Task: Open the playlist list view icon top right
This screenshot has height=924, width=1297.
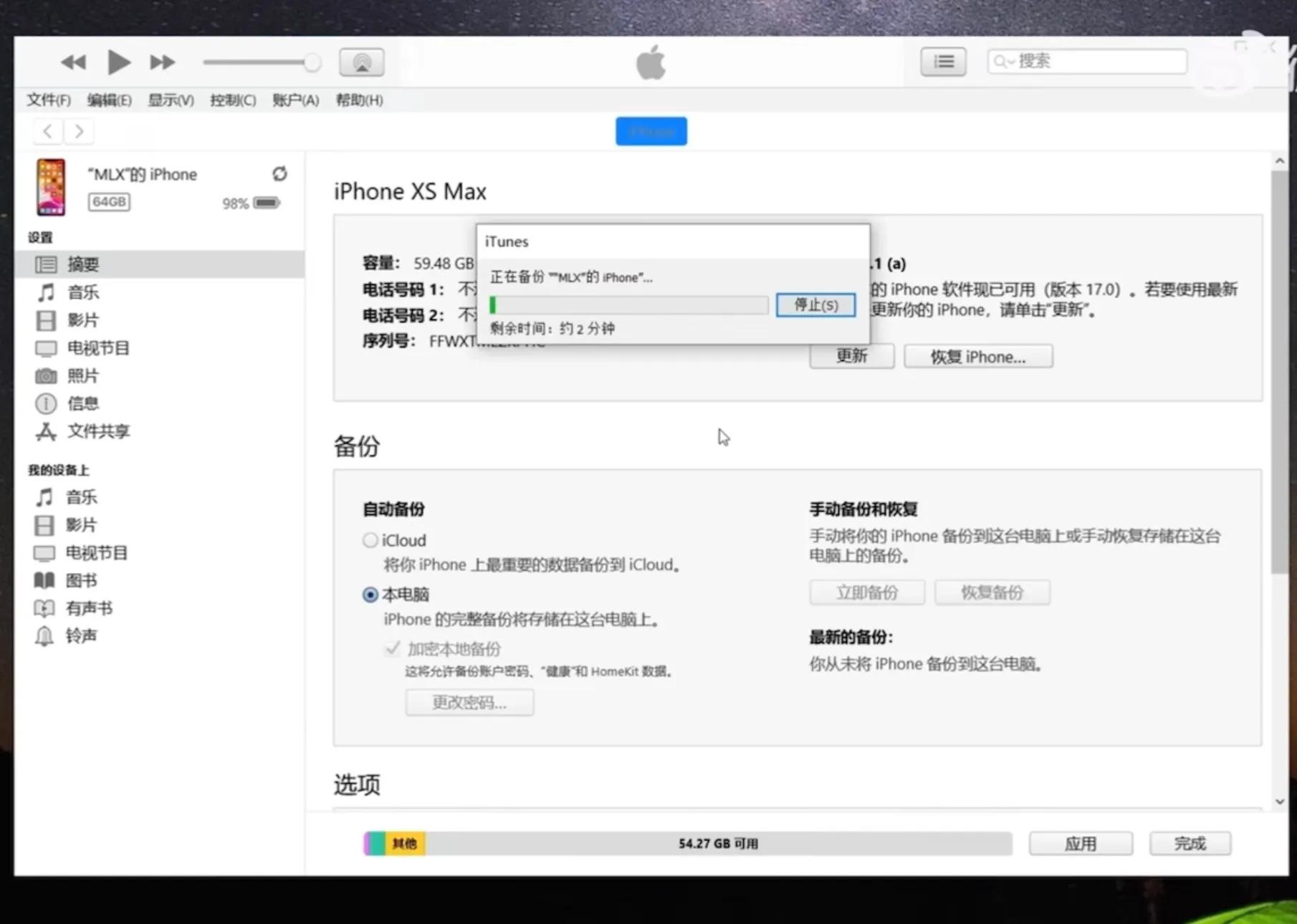Action: (x=943, y=62)
